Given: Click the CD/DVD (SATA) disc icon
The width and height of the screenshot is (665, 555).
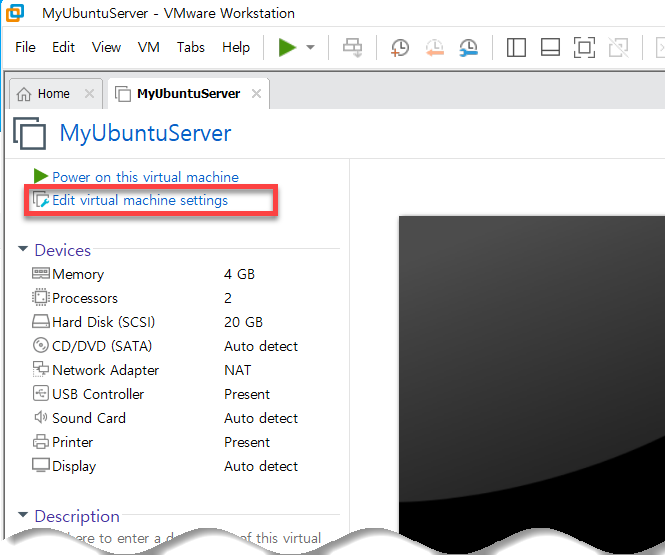Looking at the screenshot, I should (41, 345).
